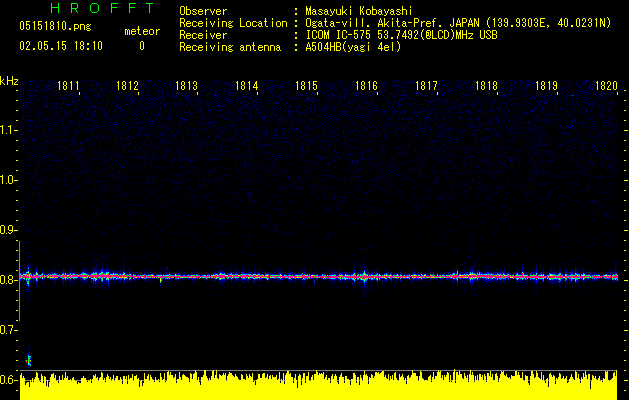
Task: Click the 0.6 kHz frequency label
Action: pyautogui.click(x=8, y=380)
